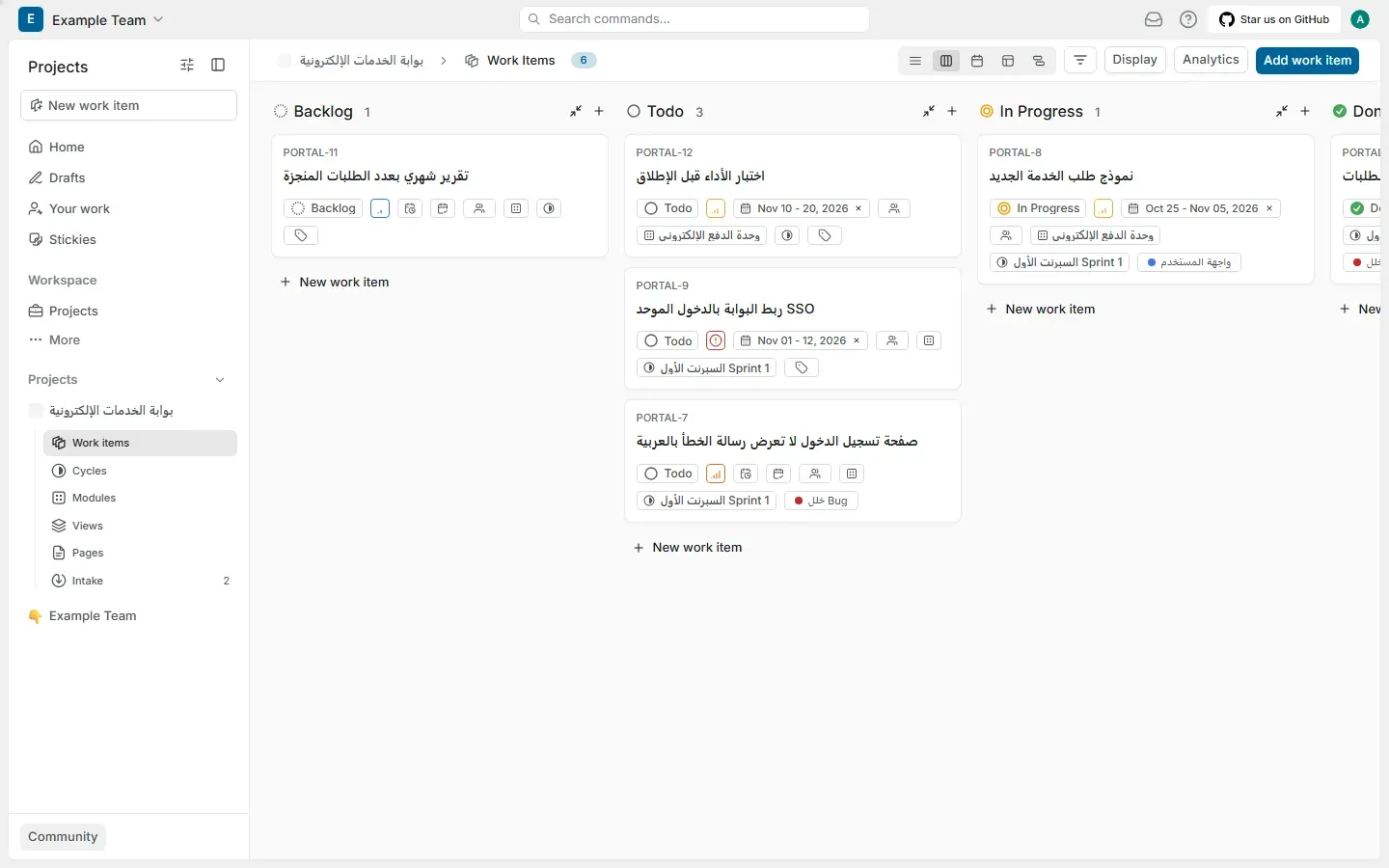Collapse the Projects section chevron
Viewport: 1389px width, 868px height.
220,380
